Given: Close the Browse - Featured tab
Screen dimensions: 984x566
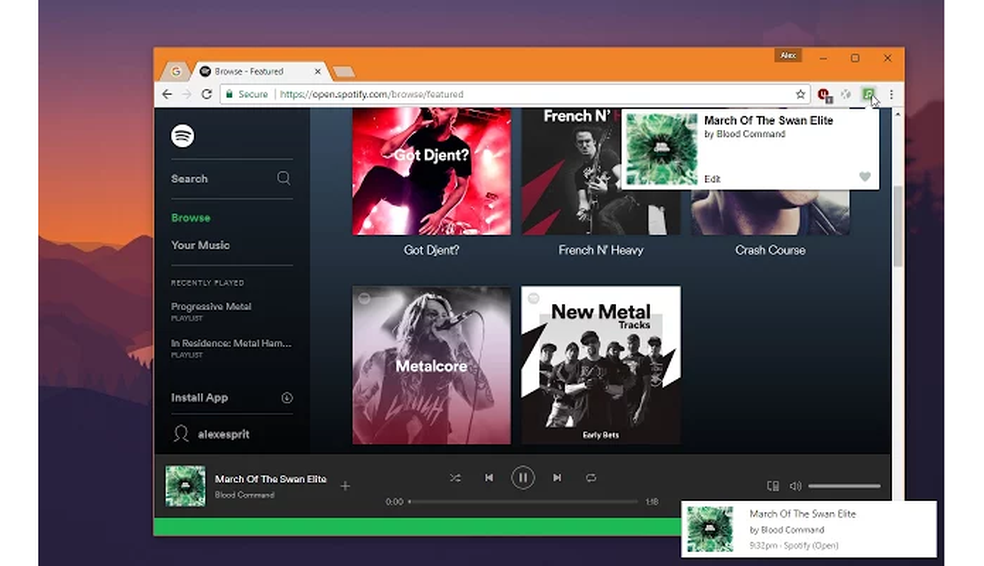Looking at the screenshot, I should pos(318,72).
